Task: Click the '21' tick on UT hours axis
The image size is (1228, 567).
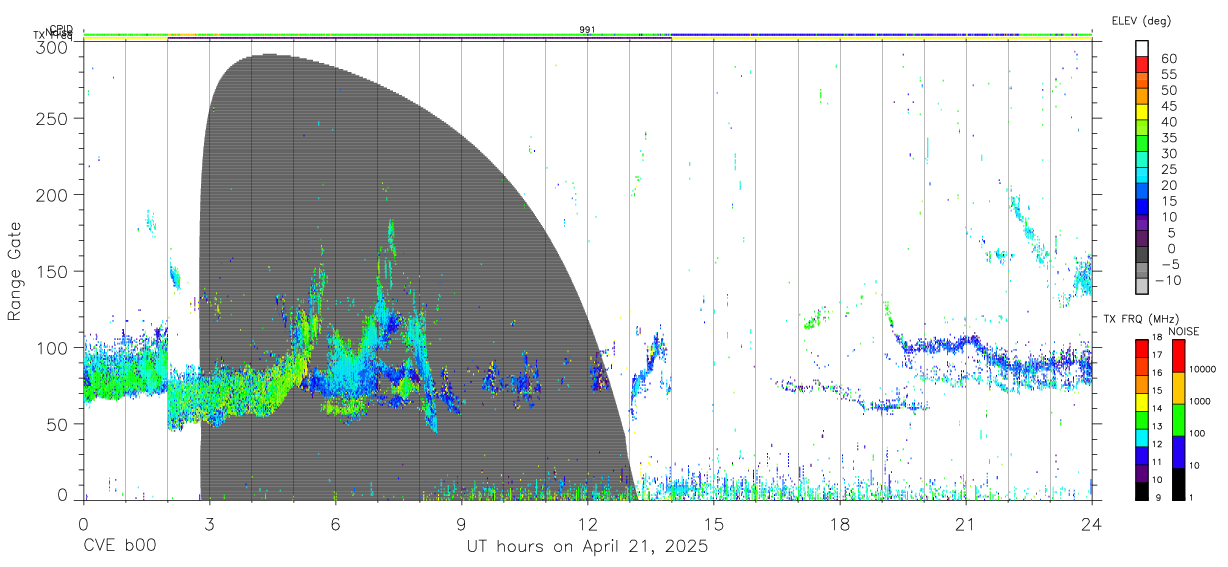Action: pyautogui.click(x=966, y=525)
